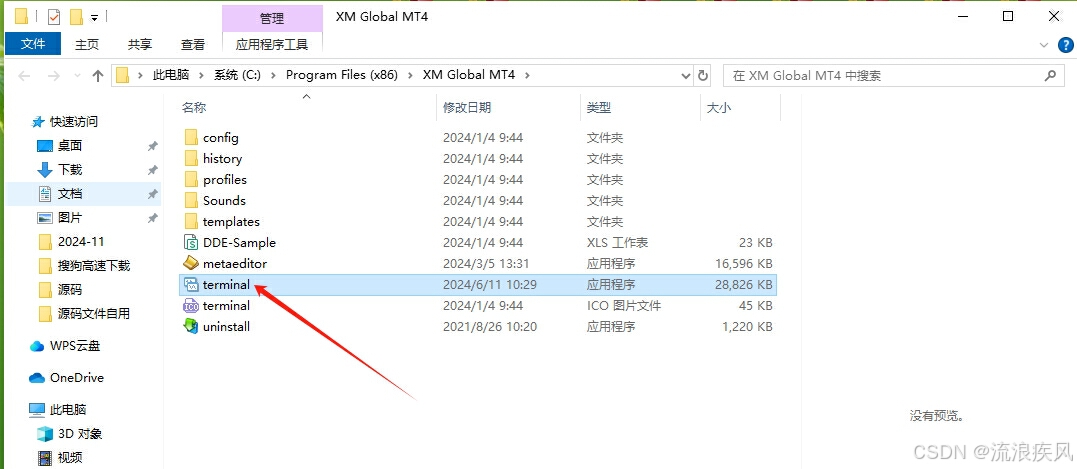Image resolution: width=1077 pixels, height=469 pixels.
Task: Click the templates folder icon
Action: (191, 222)
